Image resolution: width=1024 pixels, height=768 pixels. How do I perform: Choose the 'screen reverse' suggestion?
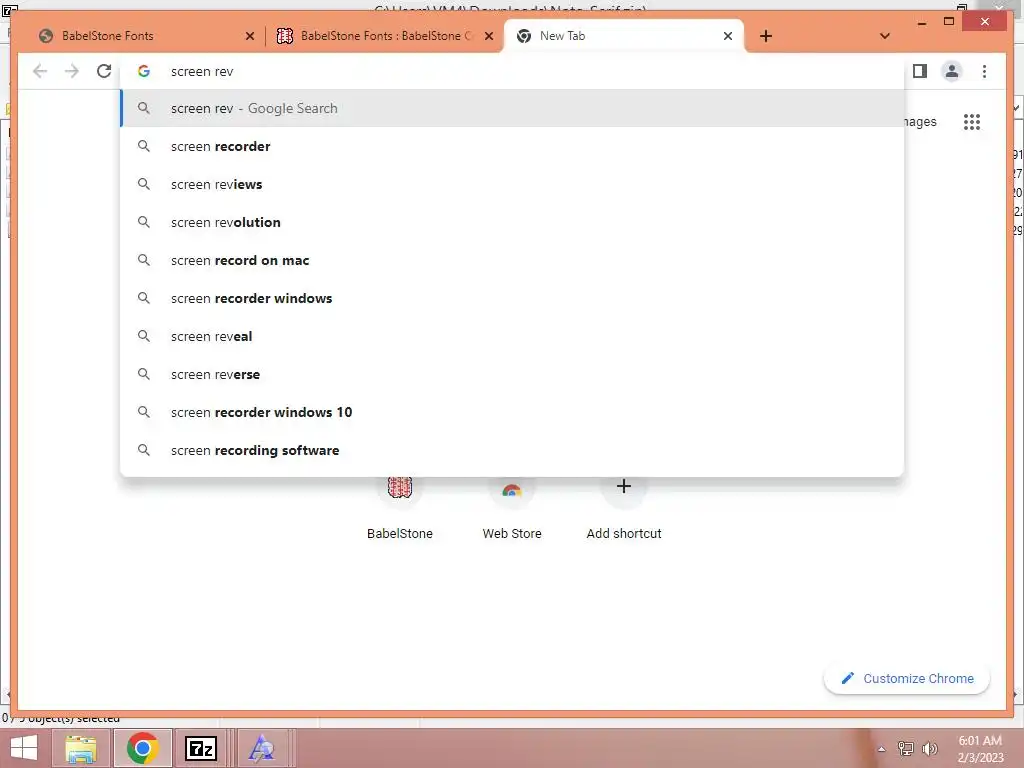(x=513, y=374)
